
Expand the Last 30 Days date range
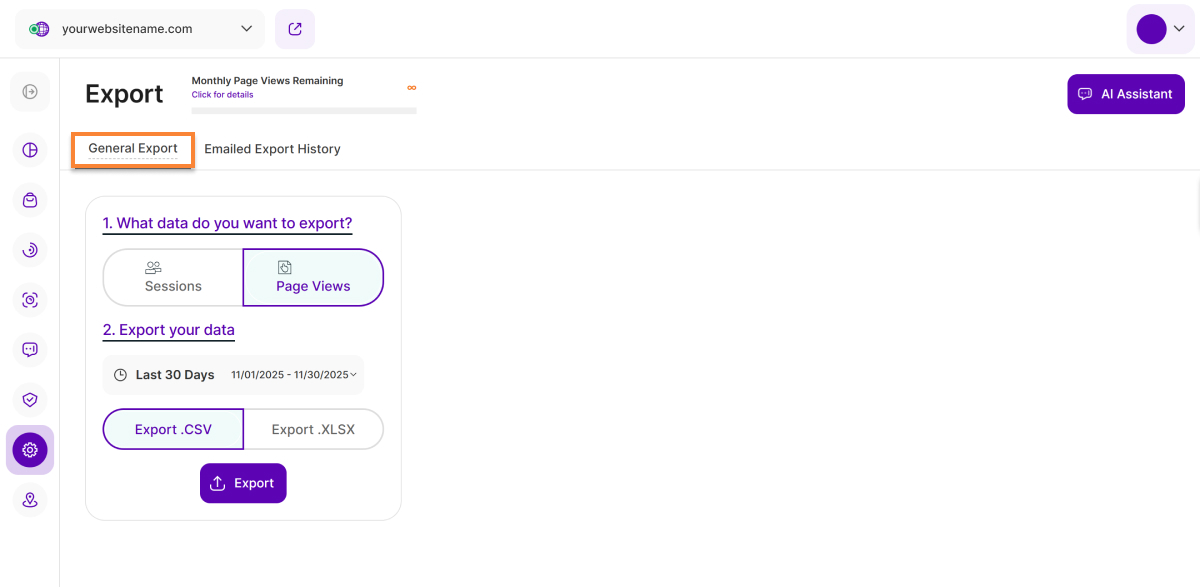233,375
